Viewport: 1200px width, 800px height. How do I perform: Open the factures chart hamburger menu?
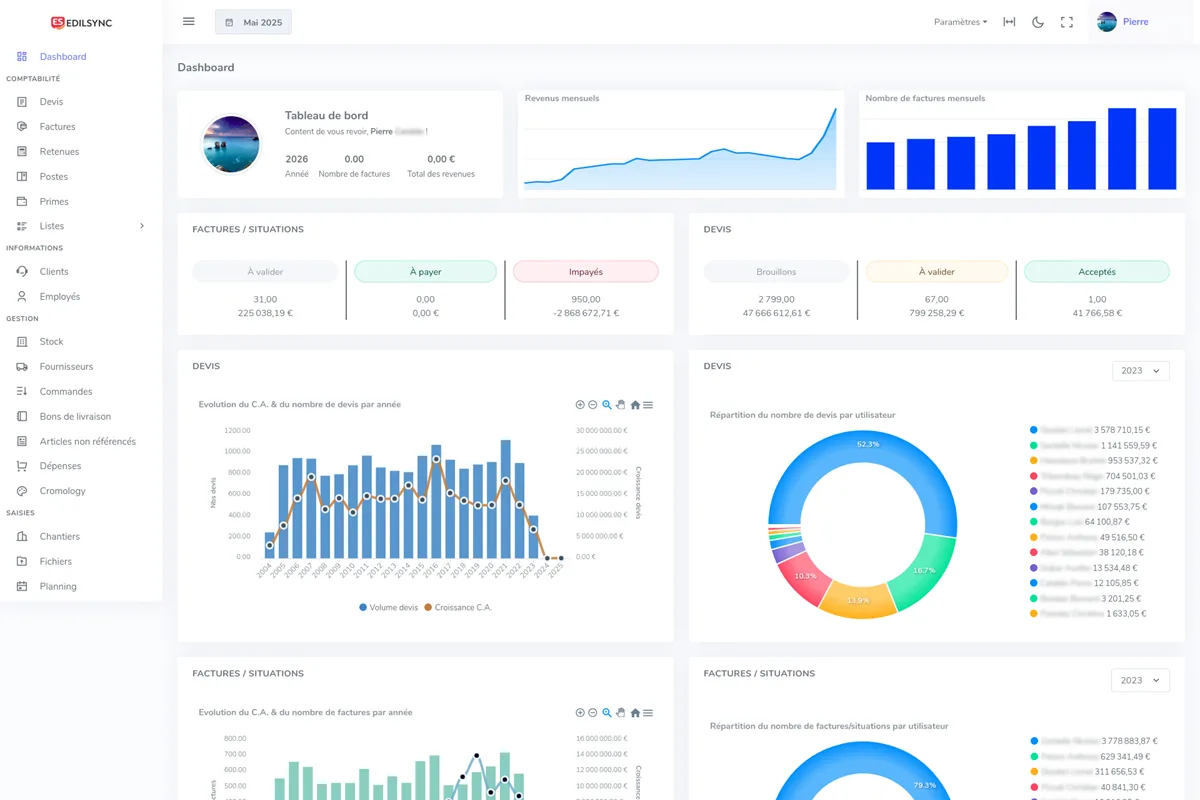point(648,712)
